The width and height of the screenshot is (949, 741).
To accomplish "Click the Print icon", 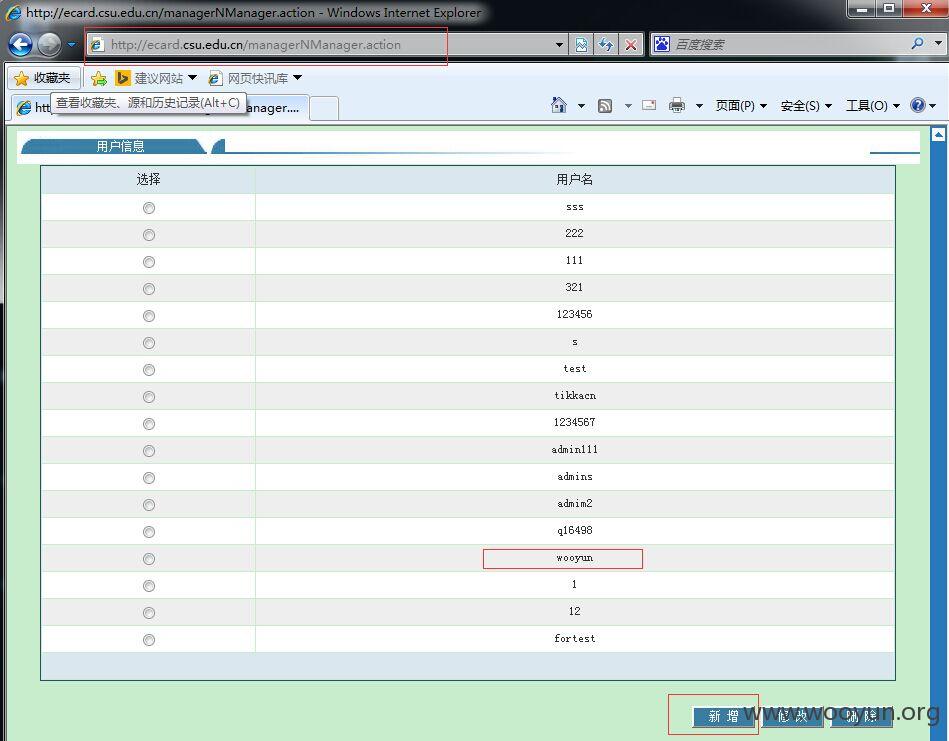I will (677, 106).
